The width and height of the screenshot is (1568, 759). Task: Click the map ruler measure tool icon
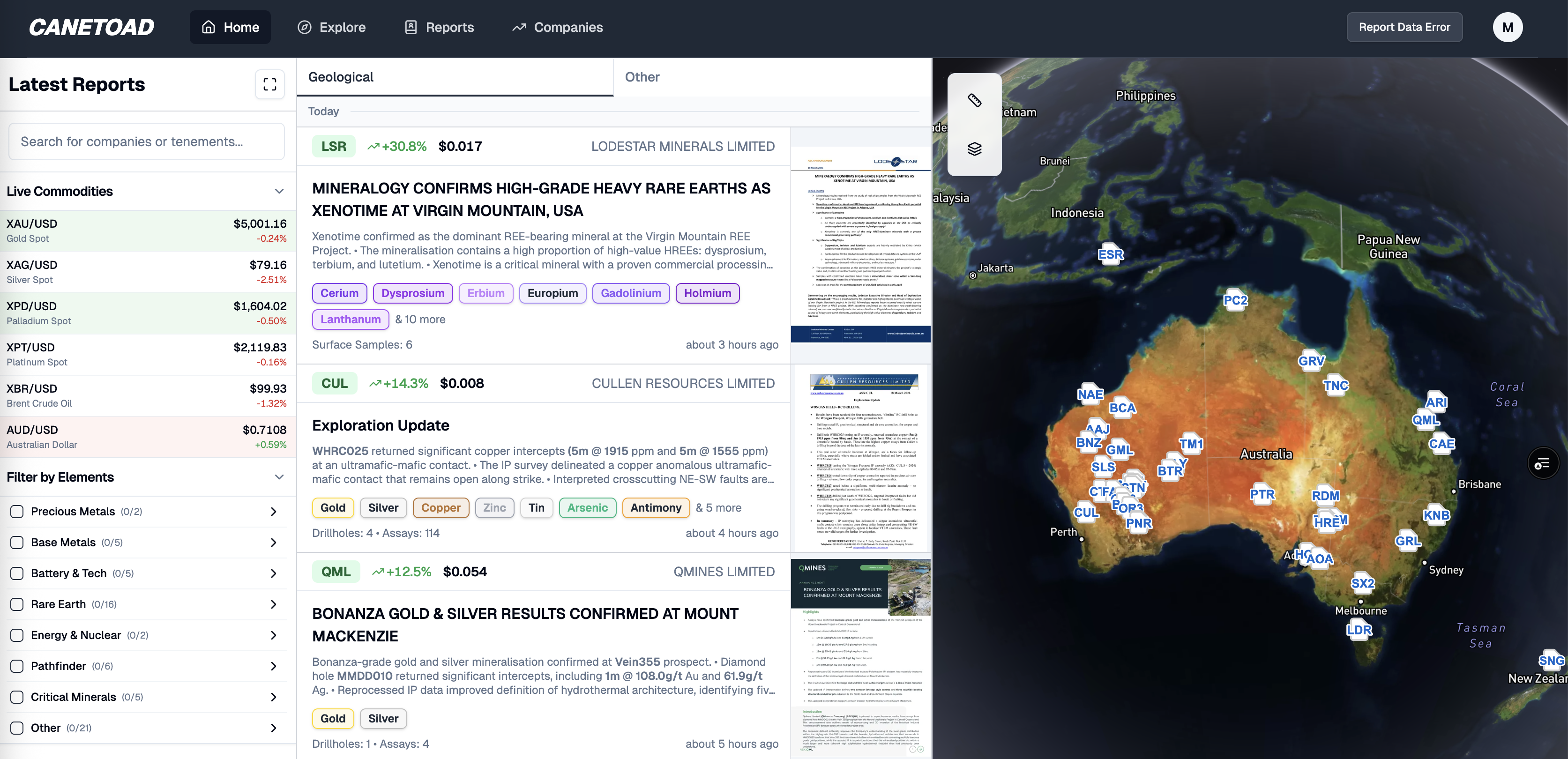pyautogui.click(x=975, y=100)
